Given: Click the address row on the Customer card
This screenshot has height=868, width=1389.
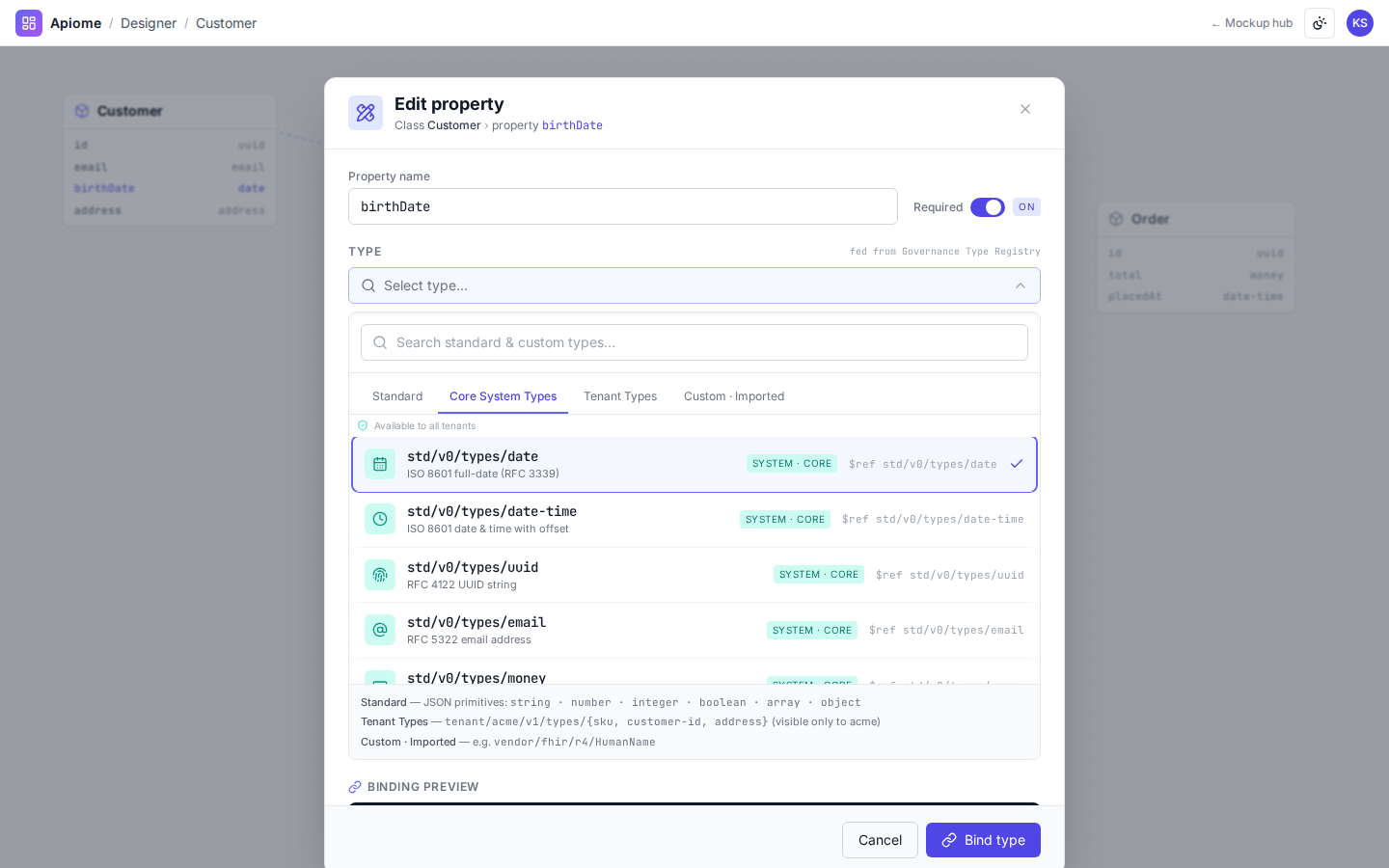Looking at the screenshot, I should pyautogui.click(x=170, y=210).
